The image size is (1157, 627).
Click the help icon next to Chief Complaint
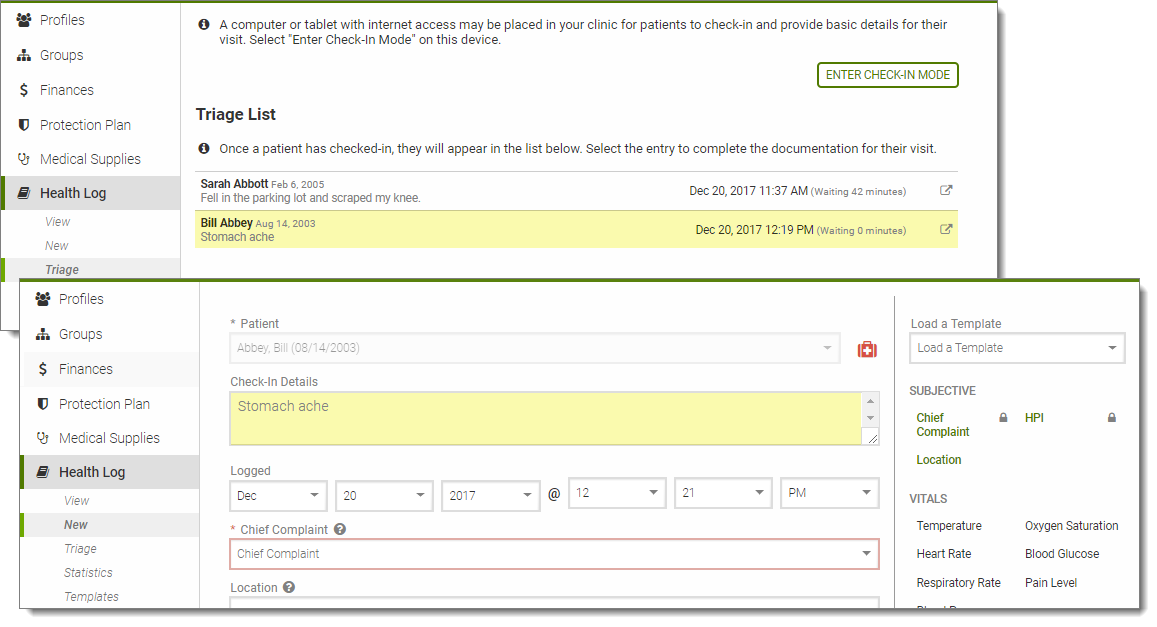pos(340,529)
